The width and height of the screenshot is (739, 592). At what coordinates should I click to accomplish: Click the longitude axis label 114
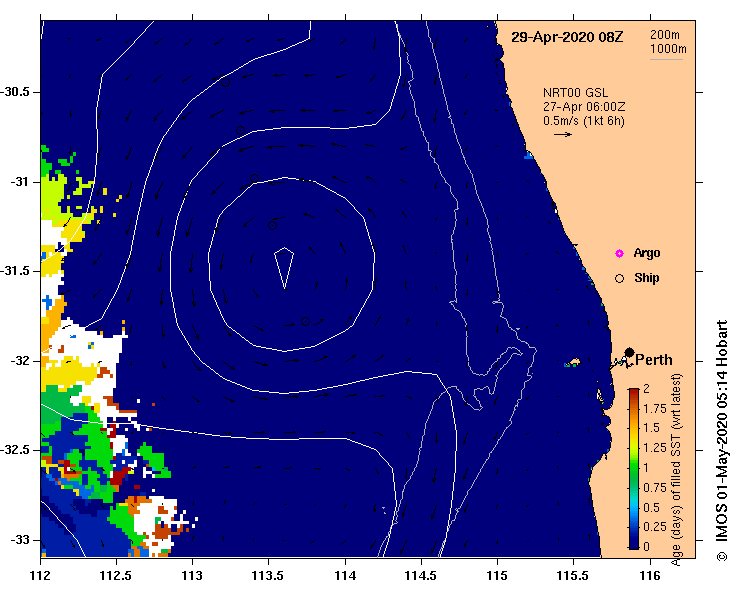(x=345, y=576)
